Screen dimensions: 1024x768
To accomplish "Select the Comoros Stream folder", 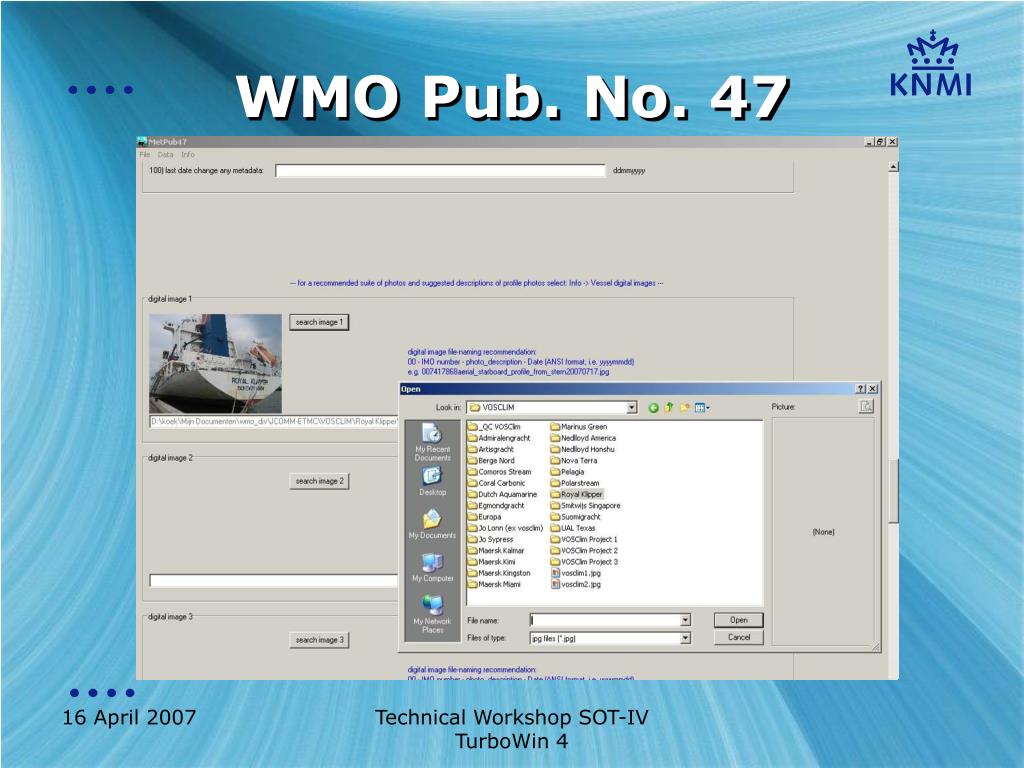I will 500,472.
